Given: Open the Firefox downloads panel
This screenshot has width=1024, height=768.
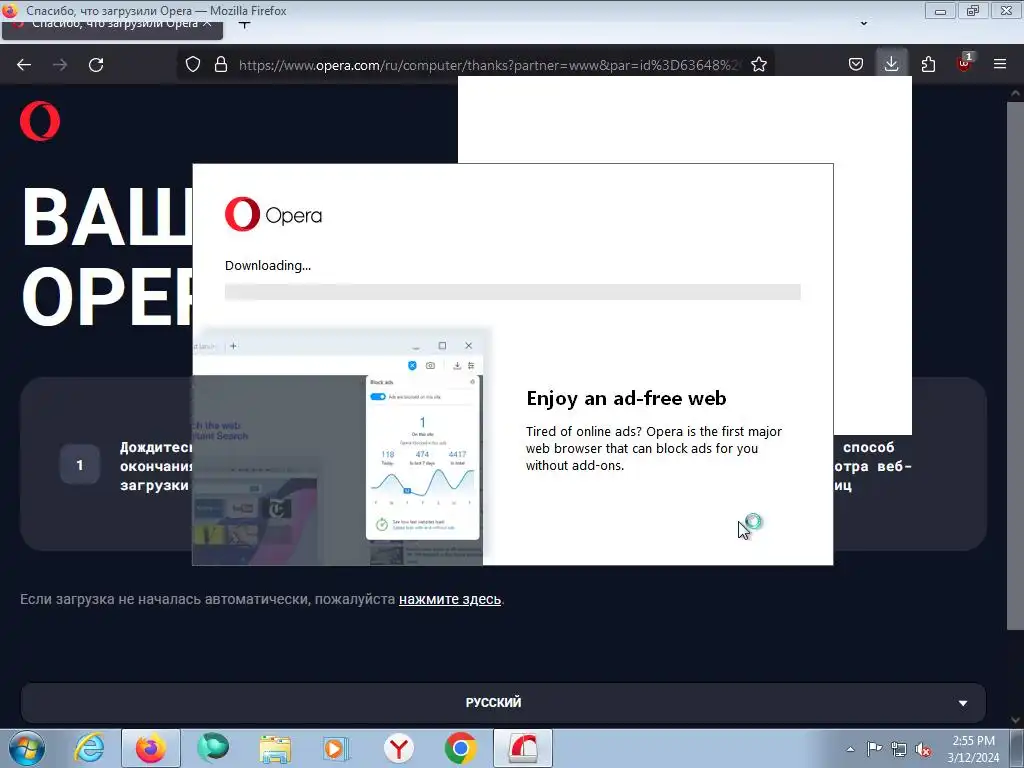Looking at the screenshot, I should [x=891, y=65].
